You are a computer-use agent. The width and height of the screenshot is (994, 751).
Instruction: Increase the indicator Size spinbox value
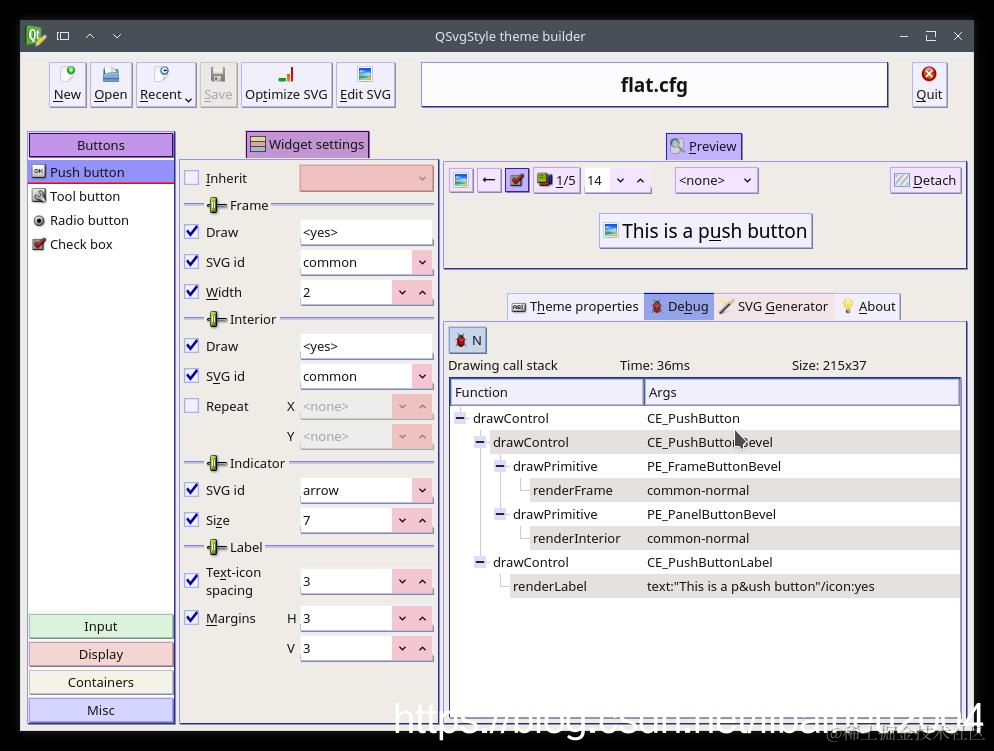click(x=422, y=520)
